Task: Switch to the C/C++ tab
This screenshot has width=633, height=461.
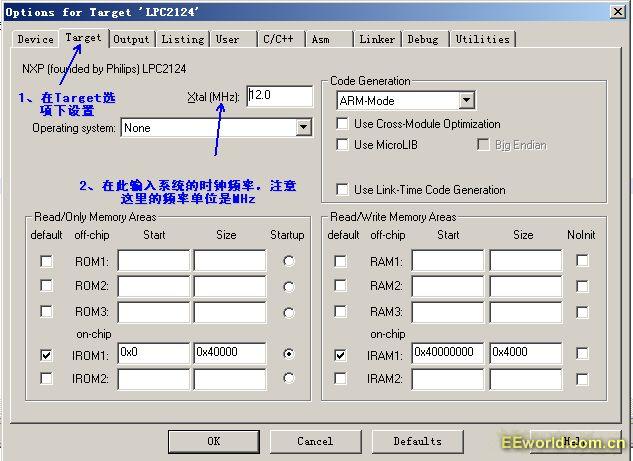Action: [279, 39]
